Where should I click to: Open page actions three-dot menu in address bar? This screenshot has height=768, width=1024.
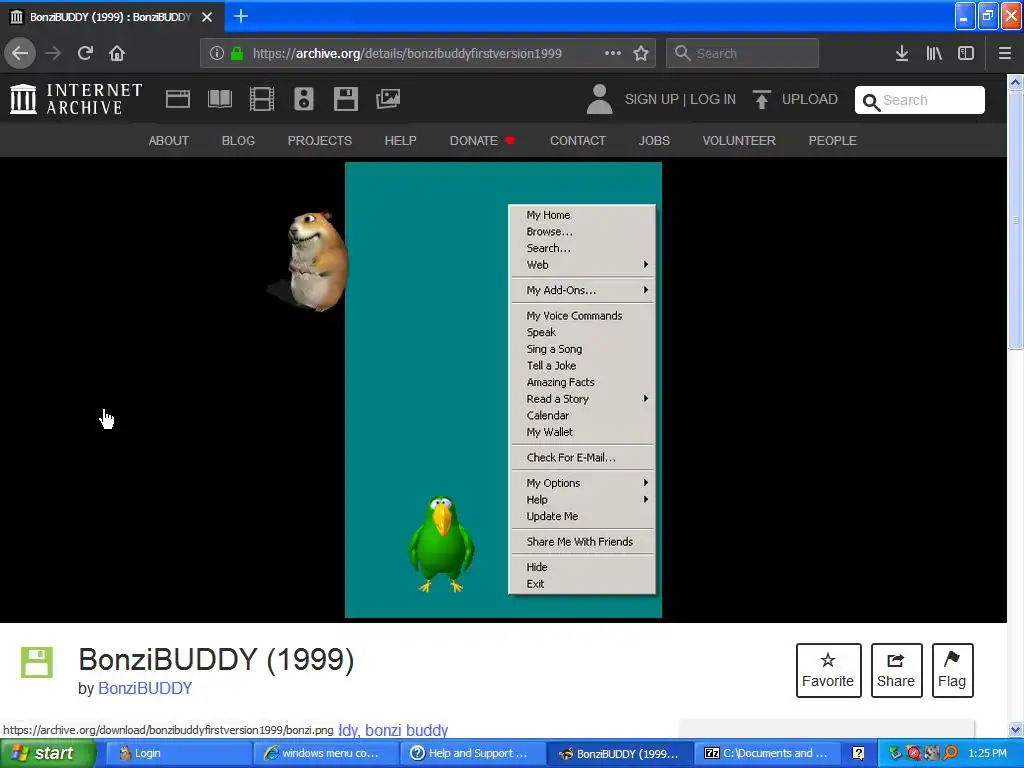pyautogui.click(x=613, y=53)
